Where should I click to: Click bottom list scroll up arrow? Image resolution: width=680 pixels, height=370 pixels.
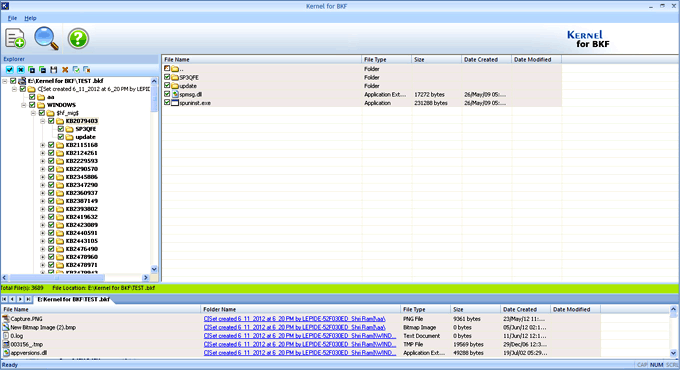tap(673, 309)
